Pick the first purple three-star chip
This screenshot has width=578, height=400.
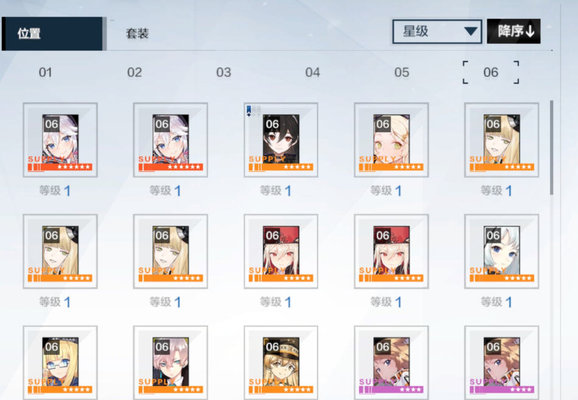(x=391, y=363)
